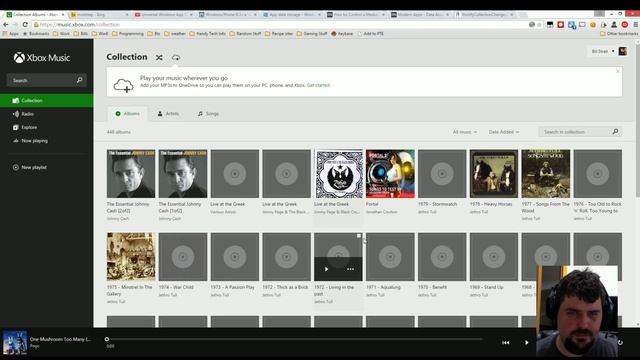The height and width of the screenshot is (360, 640).
Task: Dismiss the OneDrive banner with its X
Action: [x=618, y=71]
